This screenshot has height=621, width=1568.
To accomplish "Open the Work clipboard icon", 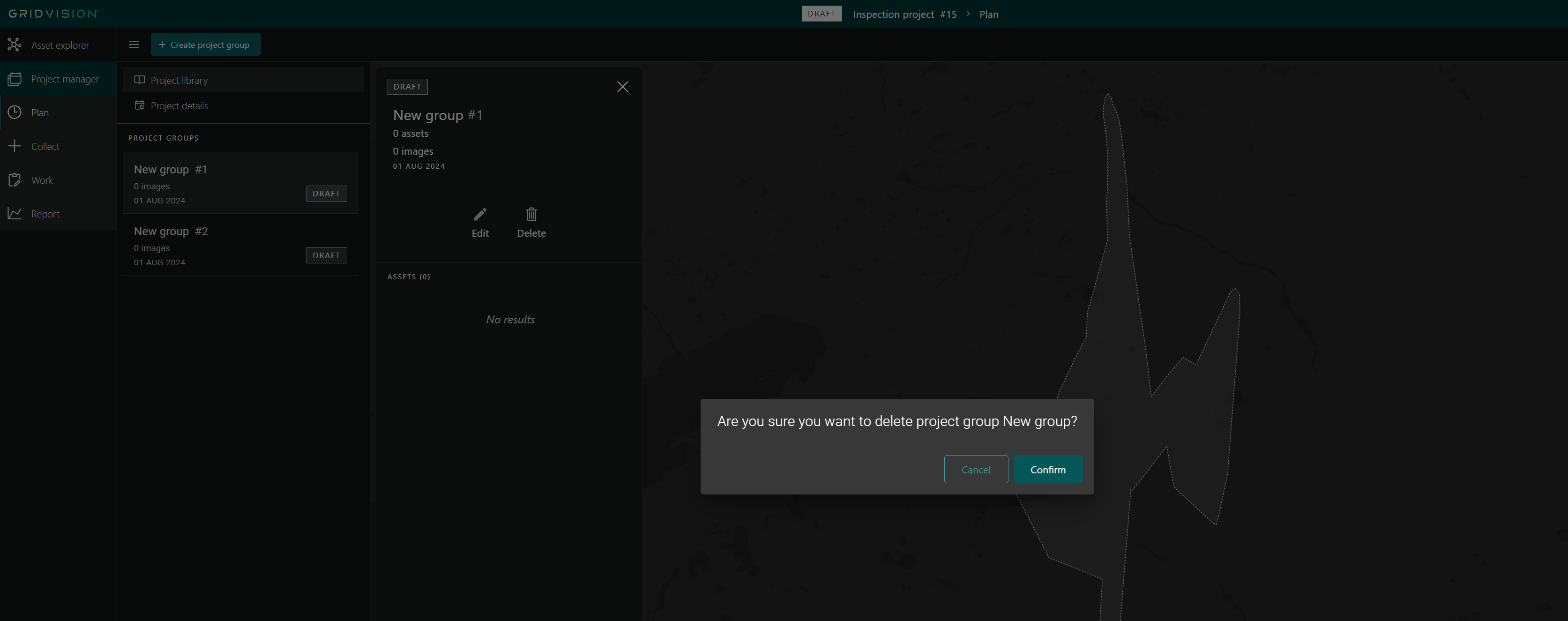I will tap(15, 180).
